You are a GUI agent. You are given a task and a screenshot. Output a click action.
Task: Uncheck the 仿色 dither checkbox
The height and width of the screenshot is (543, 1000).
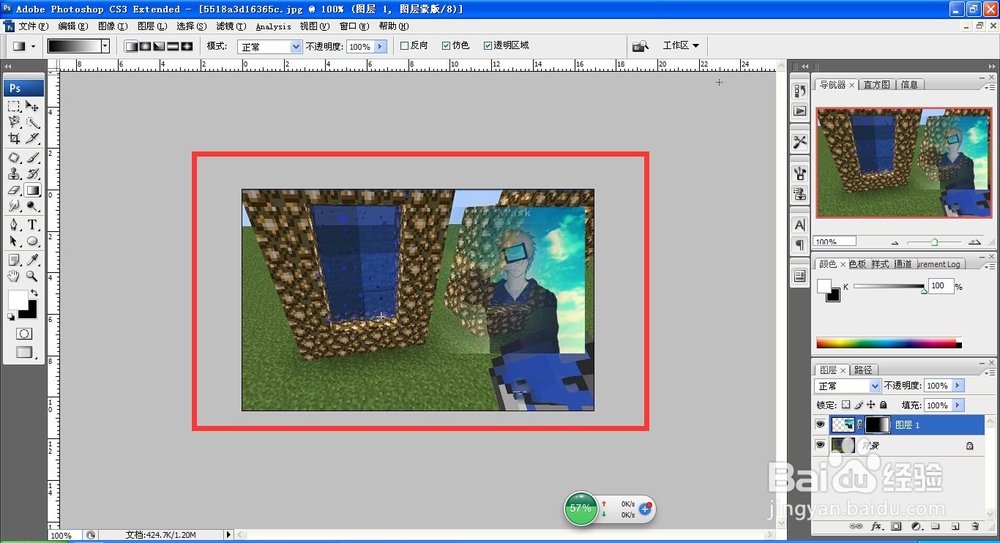pos(446,45)
